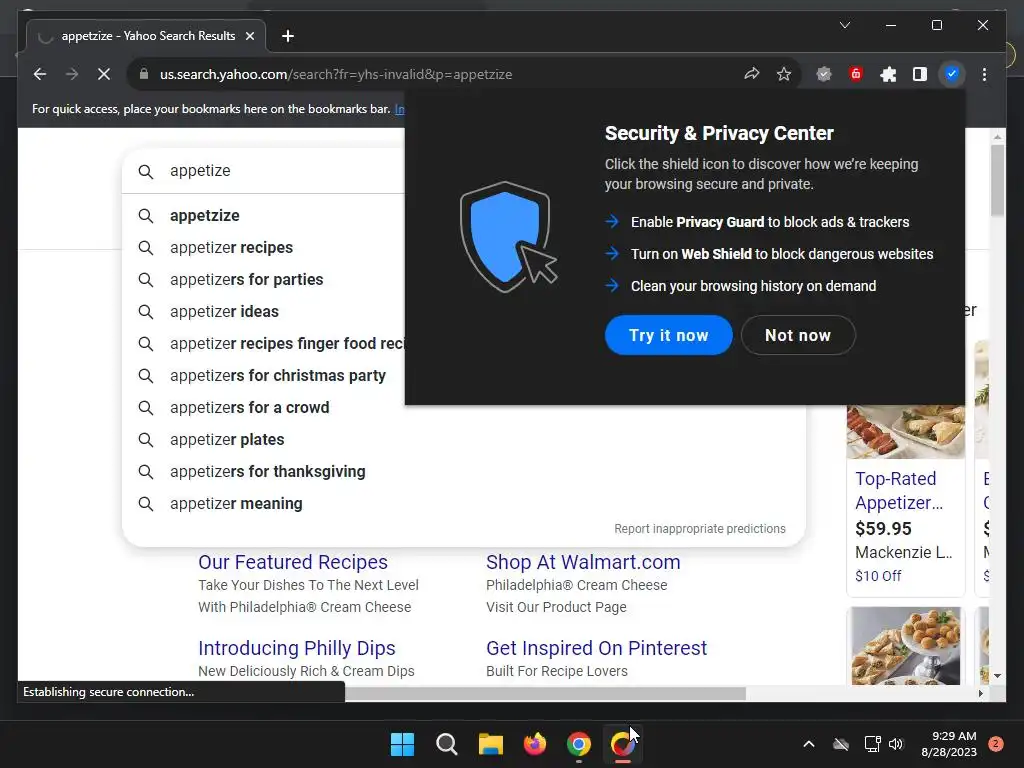The width and height of the screenshot is (1024, 768).
Task: Open File Explorer from the taskbar
Action: click(x=490, y=744)
